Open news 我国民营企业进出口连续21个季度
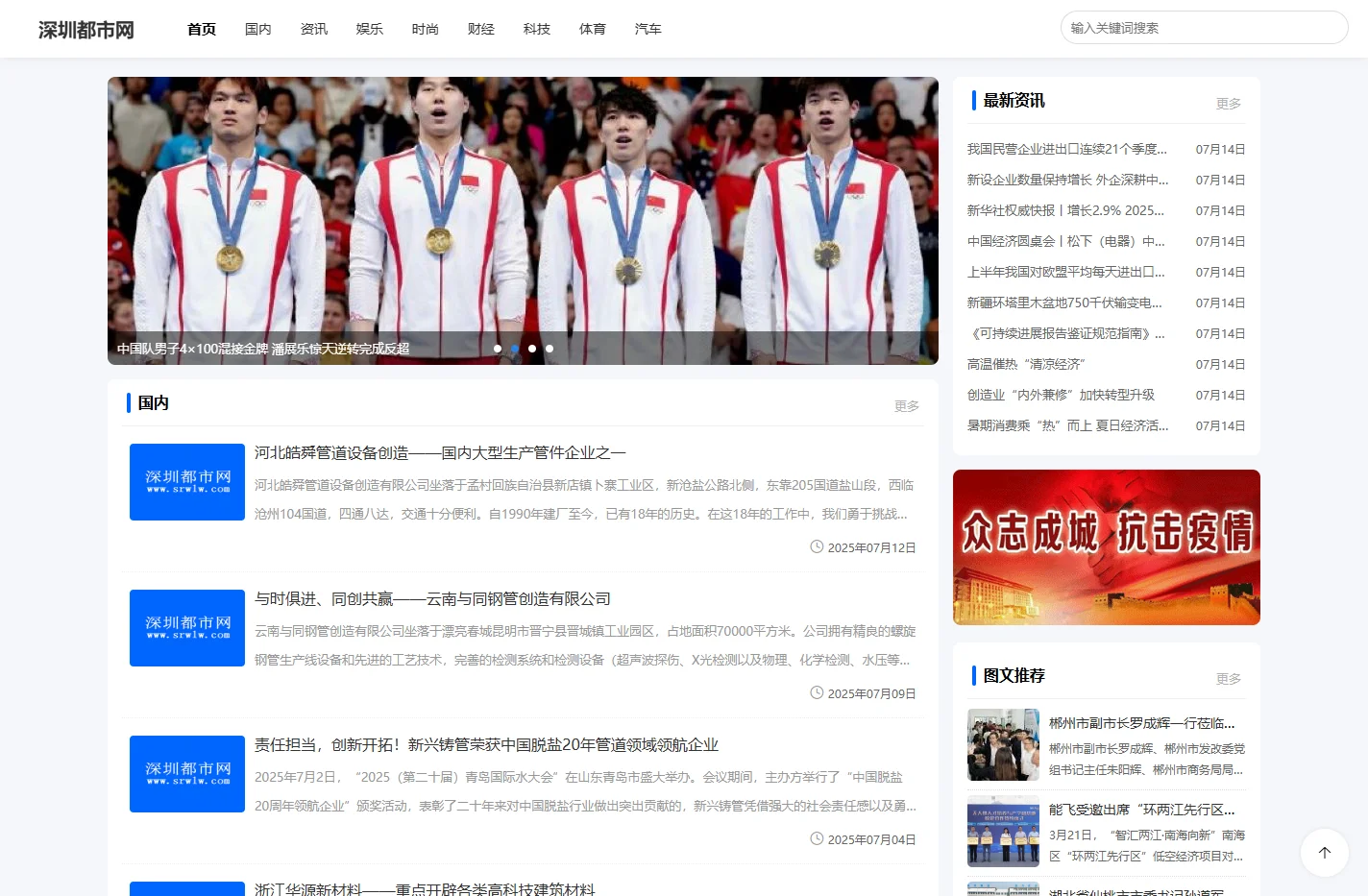Screen dimensions: 1368x896 [1067, 149]
